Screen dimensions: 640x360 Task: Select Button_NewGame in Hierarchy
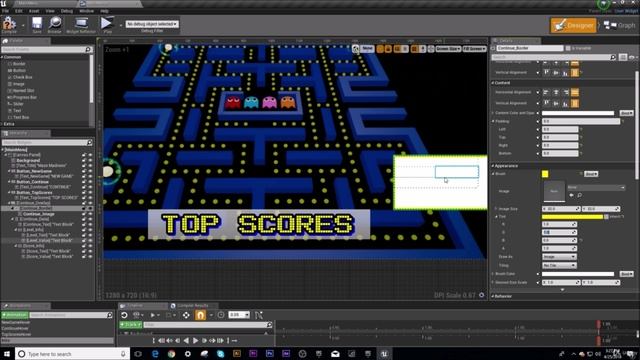(33, 171)
